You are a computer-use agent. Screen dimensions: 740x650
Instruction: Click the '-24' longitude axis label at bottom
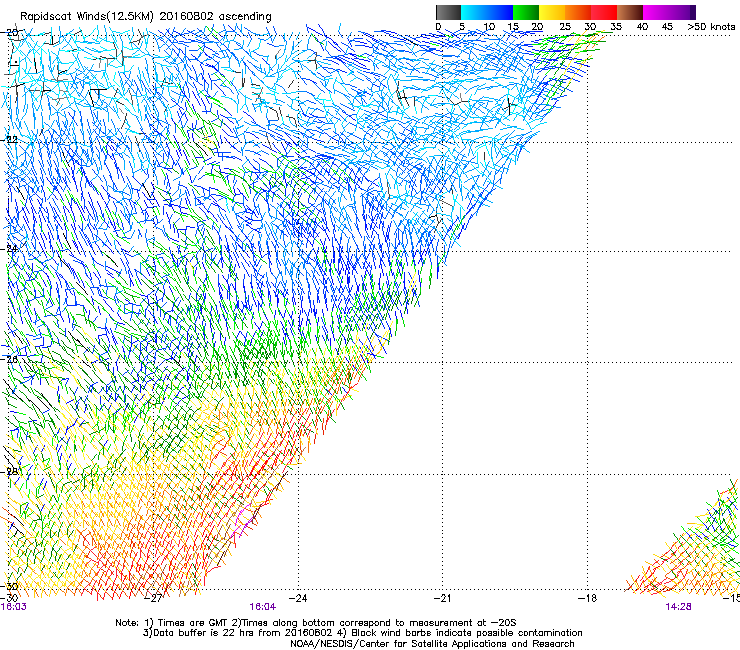pyautogui.click(x=297, y=598)
